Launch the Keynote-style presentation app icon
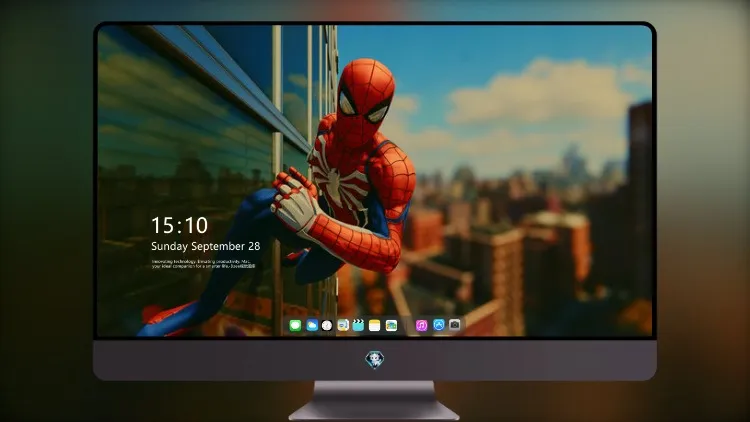This screenshot has height=422, width=750. (x=343, y=326)
